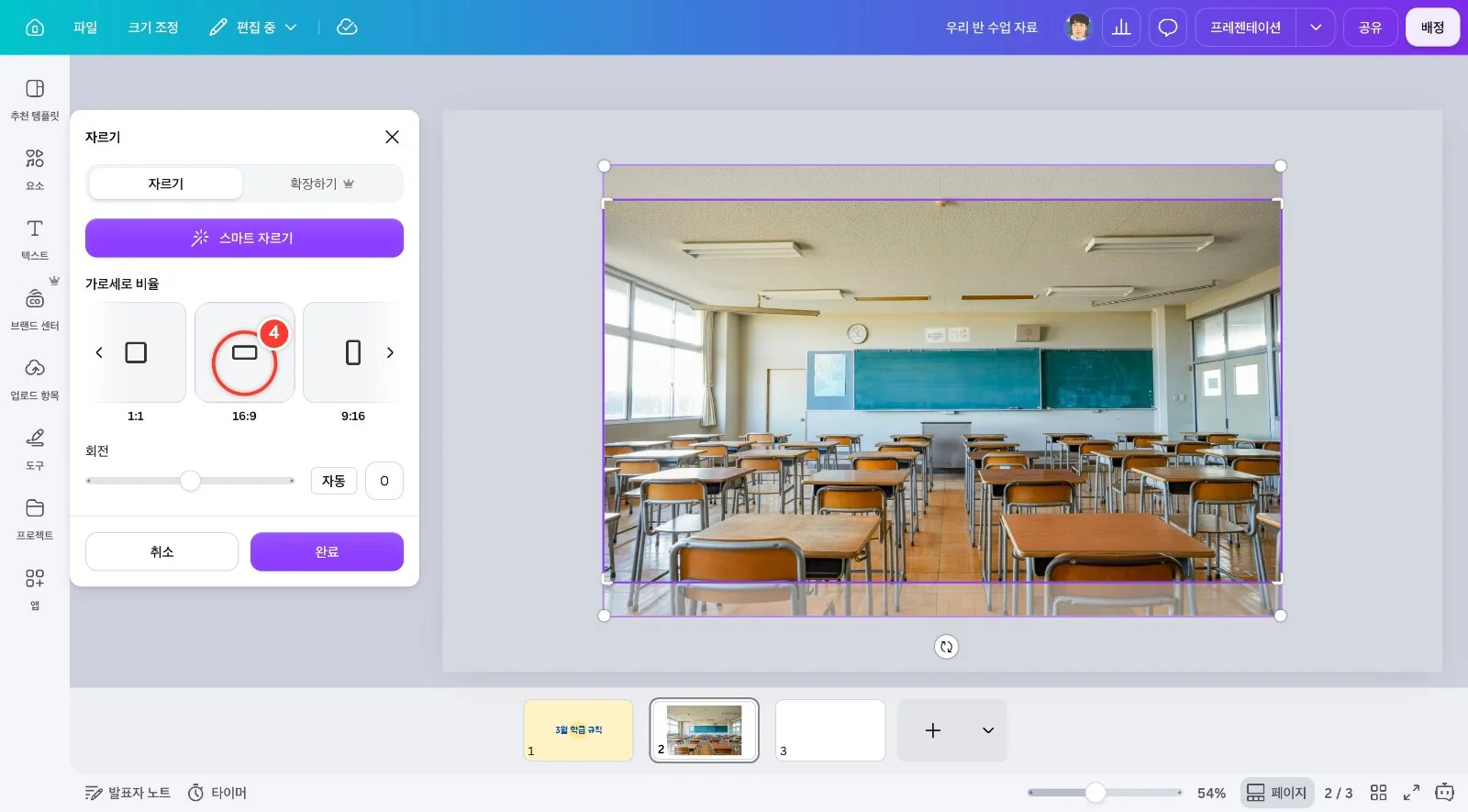Image resolution: width=1468 pixels, height=812 pixels.
Task: Click the rotate image handle below photo
Action: 946,647
